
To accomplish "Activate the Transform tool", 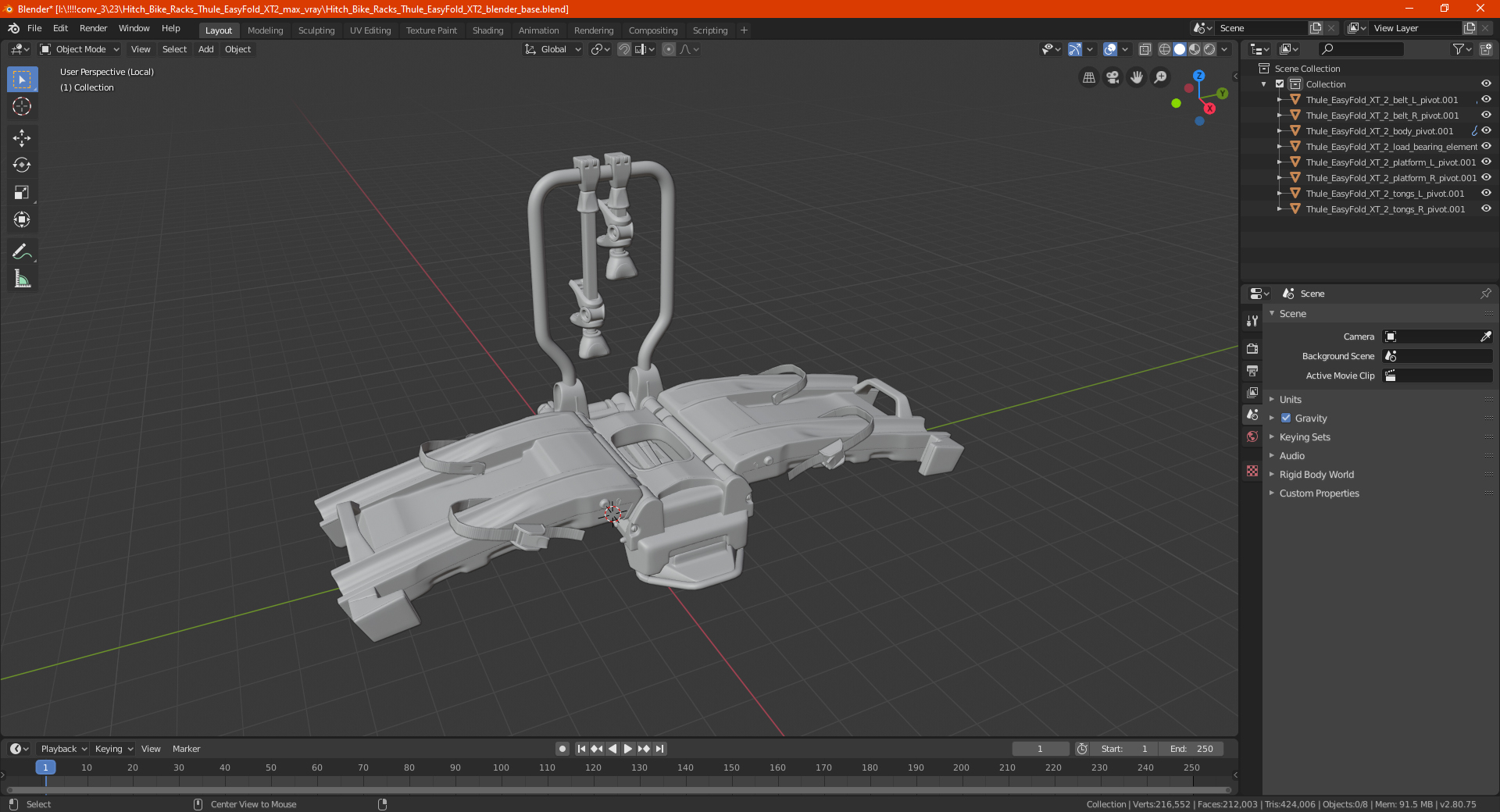I will point(22,219).
